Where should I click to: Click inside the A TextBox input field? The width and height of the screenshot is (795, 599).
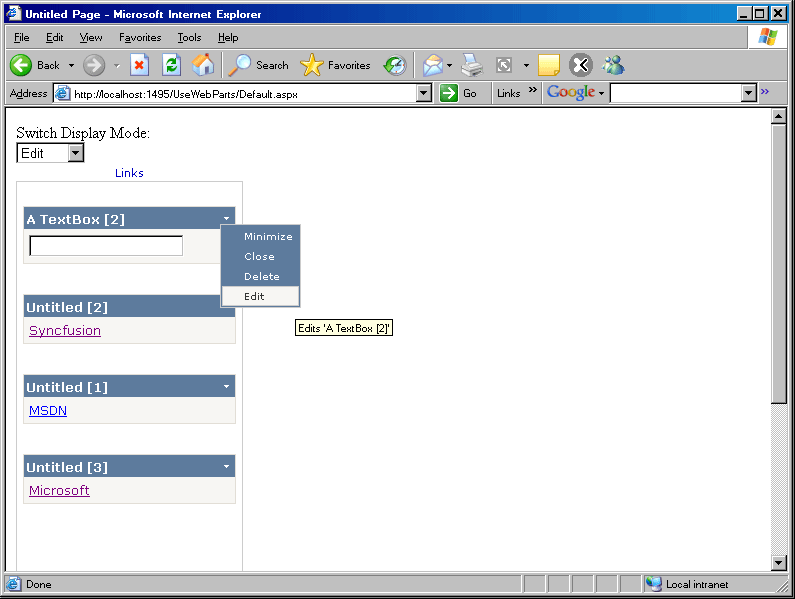(106, 246)
